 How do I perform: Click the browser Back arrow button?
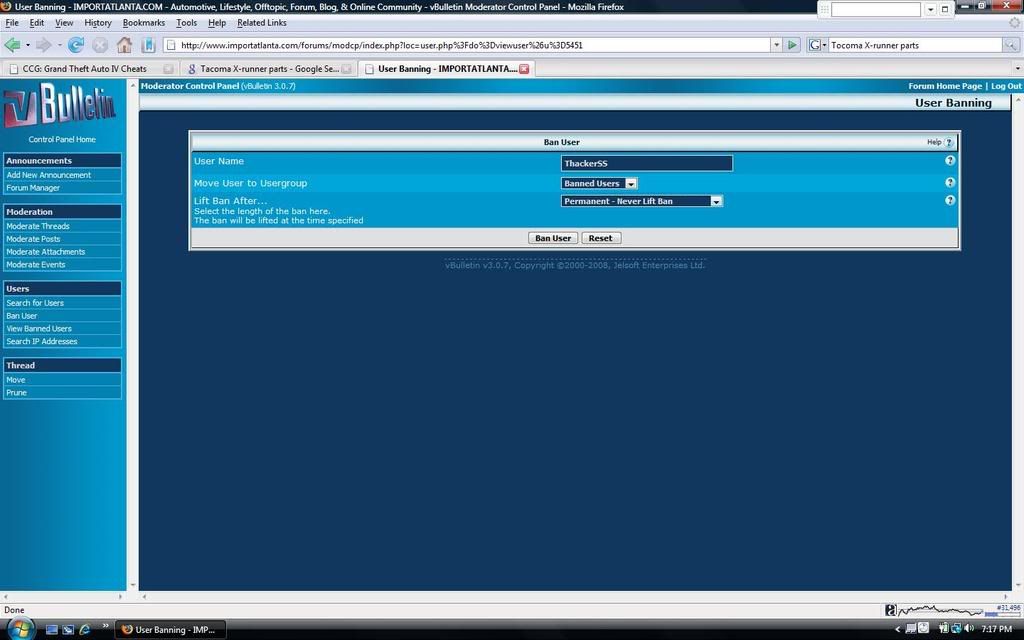point(13,45)
